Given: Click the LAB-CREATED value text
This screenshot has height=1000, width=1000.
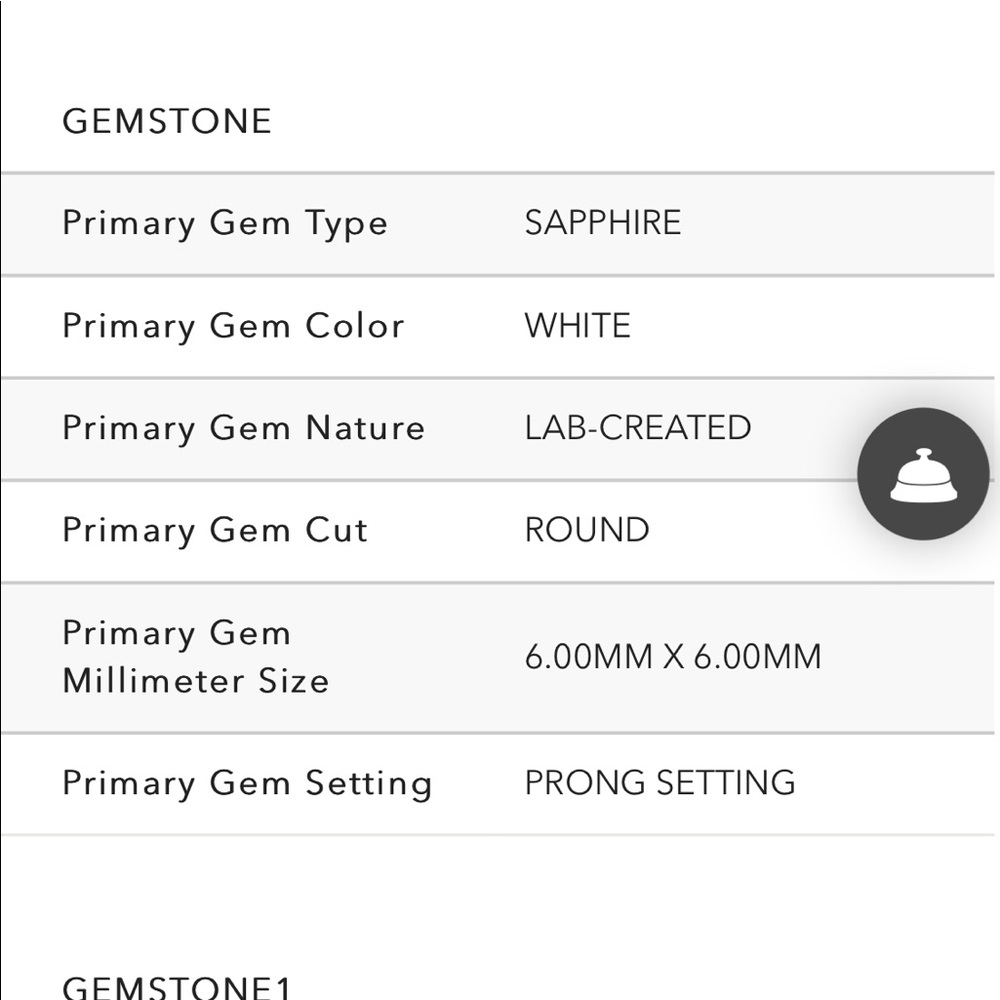Looking at the screenshot, I should (638, 428).
